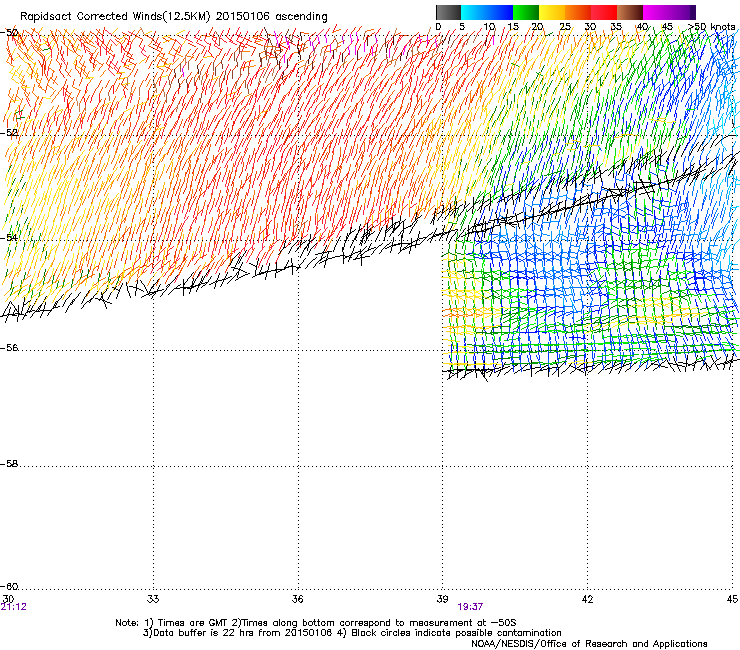
Task: Click the NOAA/NESDIS credit text
Action: (x=589, y=644)
